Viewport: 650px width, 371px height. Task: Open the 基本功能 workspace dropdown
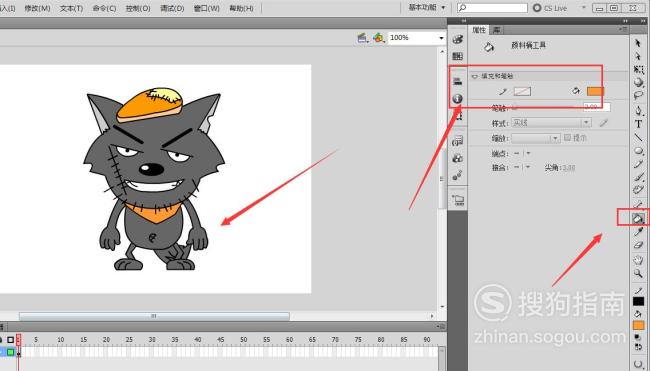point(427,7)
